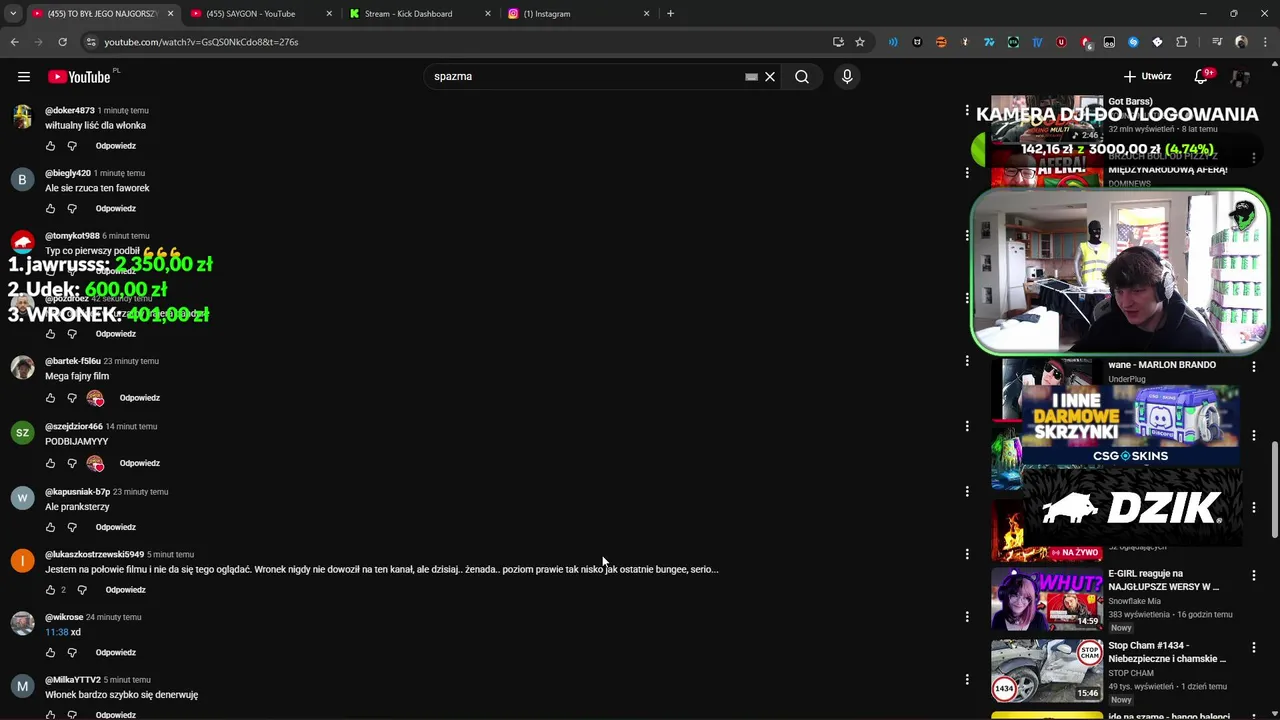The width and height of the screenshot is (1280, 720).
Task: Dislike the comment by @biegly420
Action: (x=72, y=209)
